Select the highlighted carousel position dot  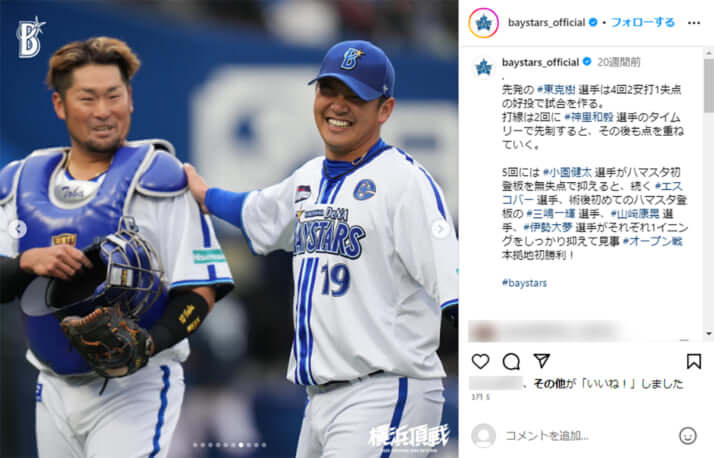241,445
